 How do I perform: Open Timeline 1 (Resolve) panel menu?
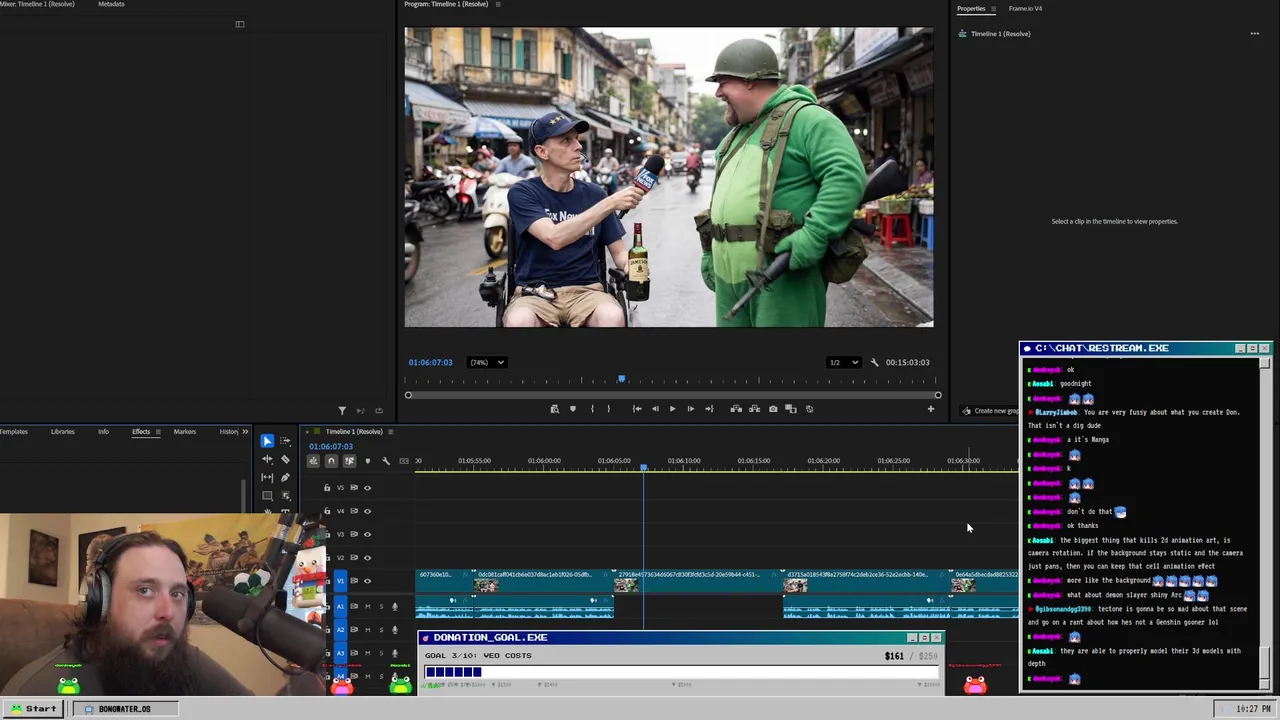391,432
